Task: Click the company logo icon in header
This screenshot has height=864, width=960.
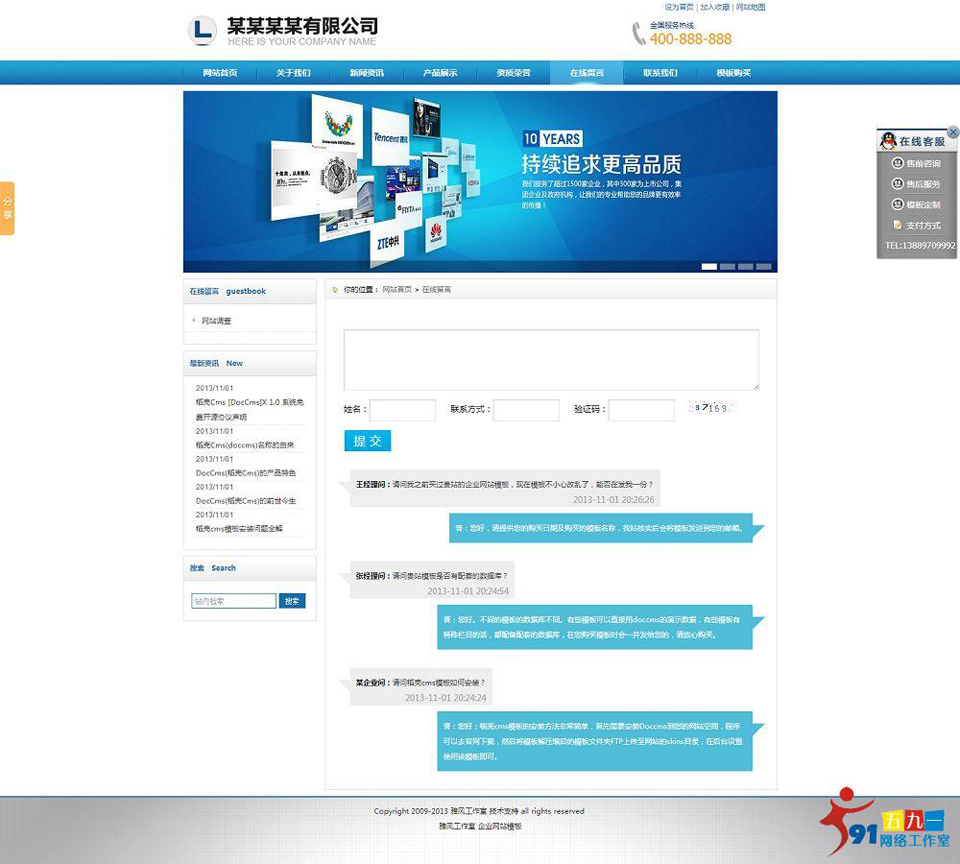Action: (202, 31)
